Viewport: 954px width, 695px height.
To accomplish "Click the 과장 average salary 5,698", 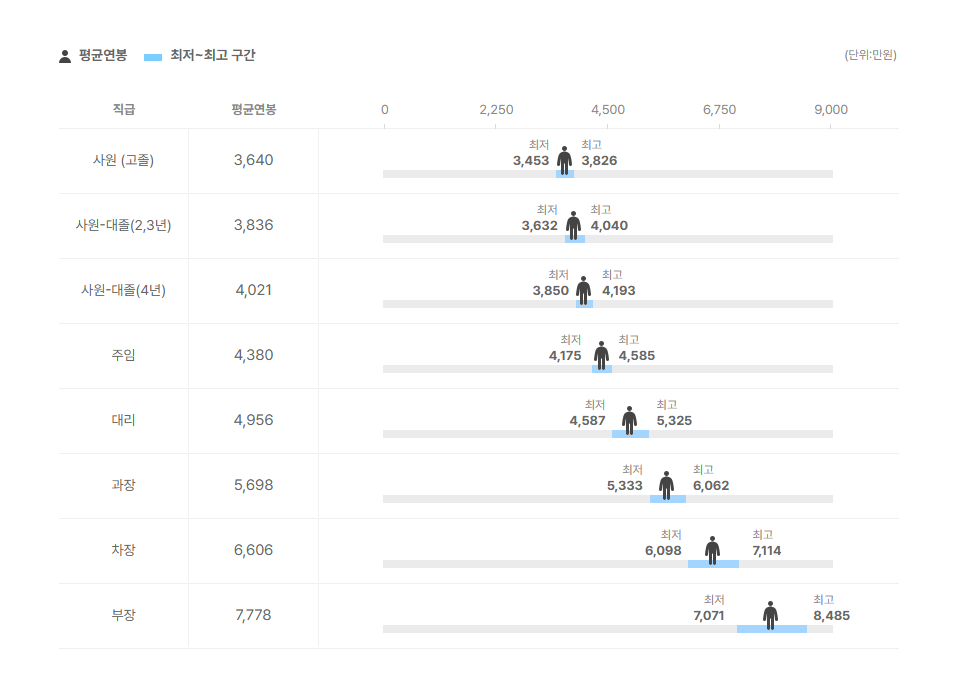I will click(253, 485).
